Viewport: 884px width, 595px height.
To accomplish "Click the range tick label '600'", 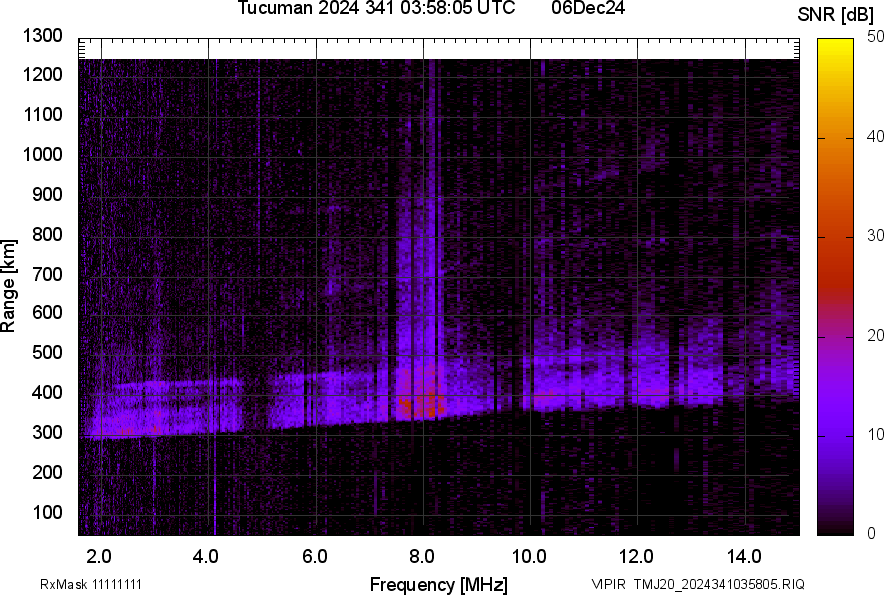I will (x=47, y=312).
